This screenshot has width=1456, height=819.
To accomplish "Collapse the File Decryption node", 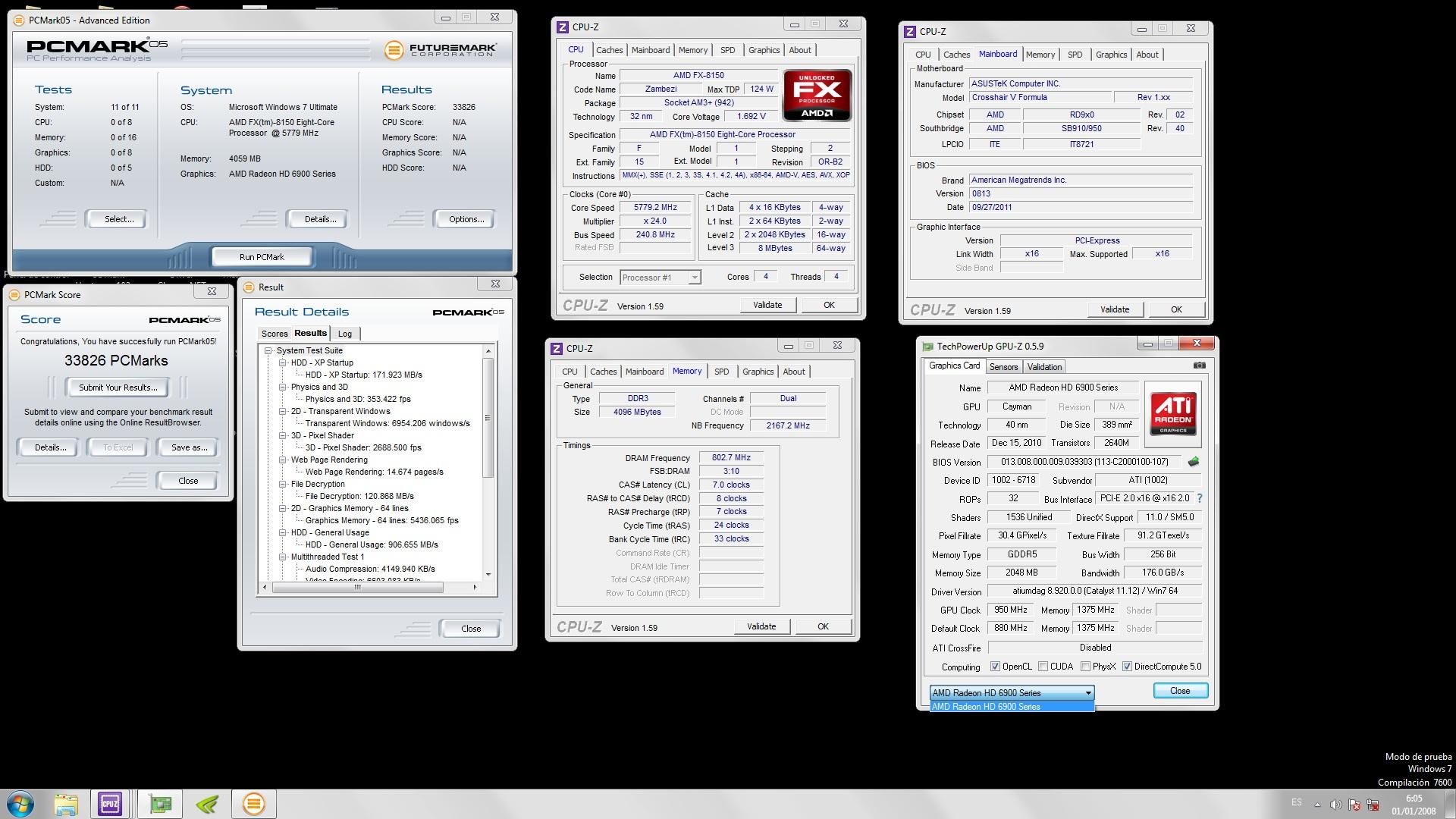I will click(x=283, y=484).
